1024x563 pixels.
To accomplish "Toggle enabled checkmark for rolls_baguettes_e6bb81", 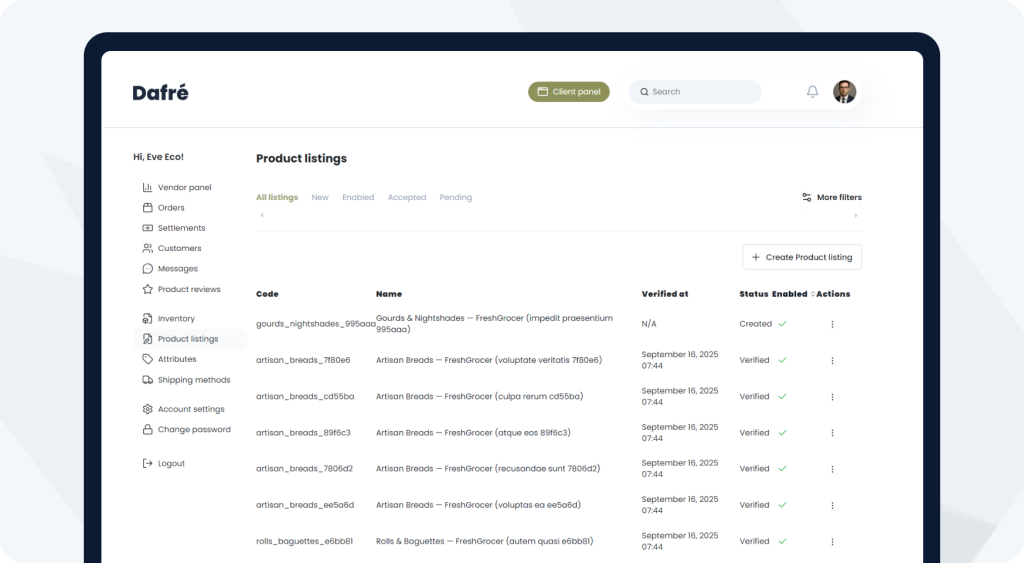I will coord(782,541).
